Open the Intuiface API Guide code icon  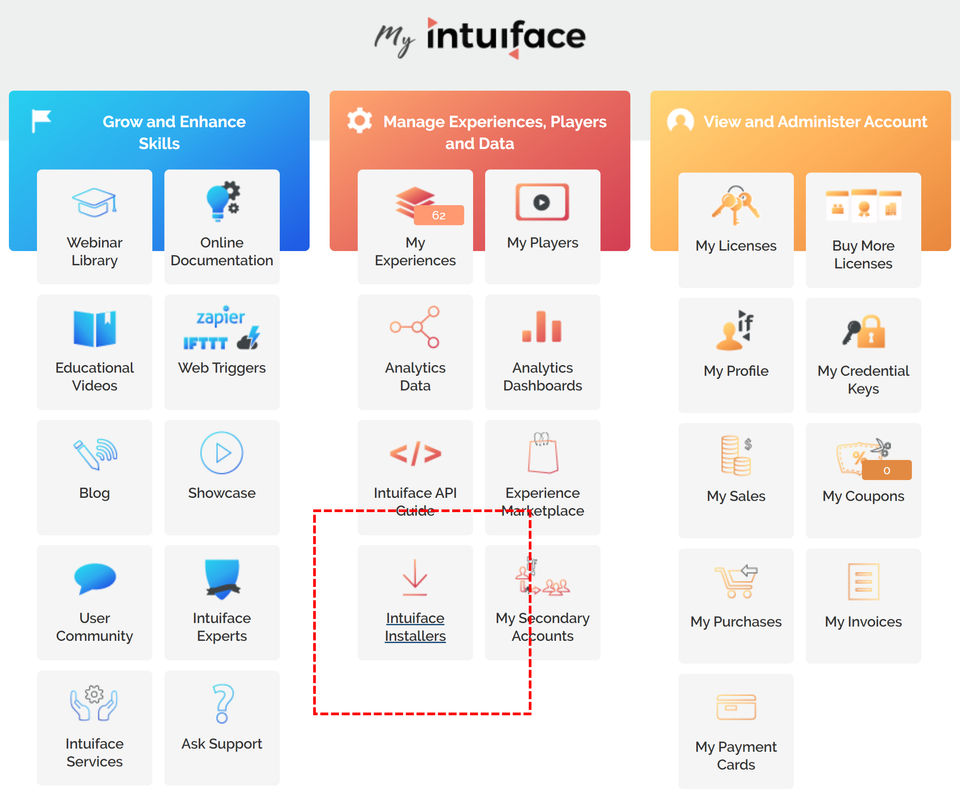(416, 454)
